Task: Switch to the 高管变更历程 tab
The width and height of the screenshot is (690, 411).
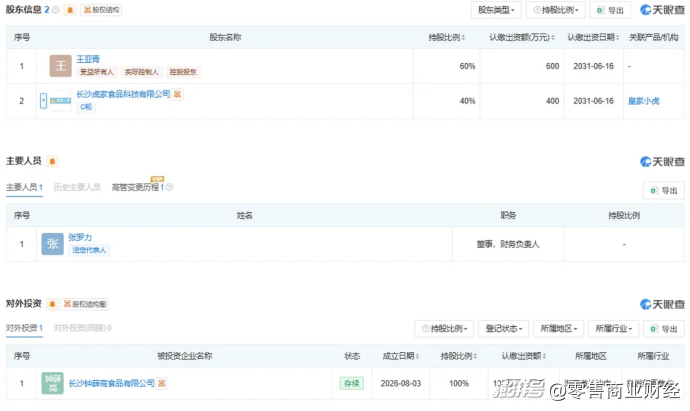Action: (x=138, y=187)
